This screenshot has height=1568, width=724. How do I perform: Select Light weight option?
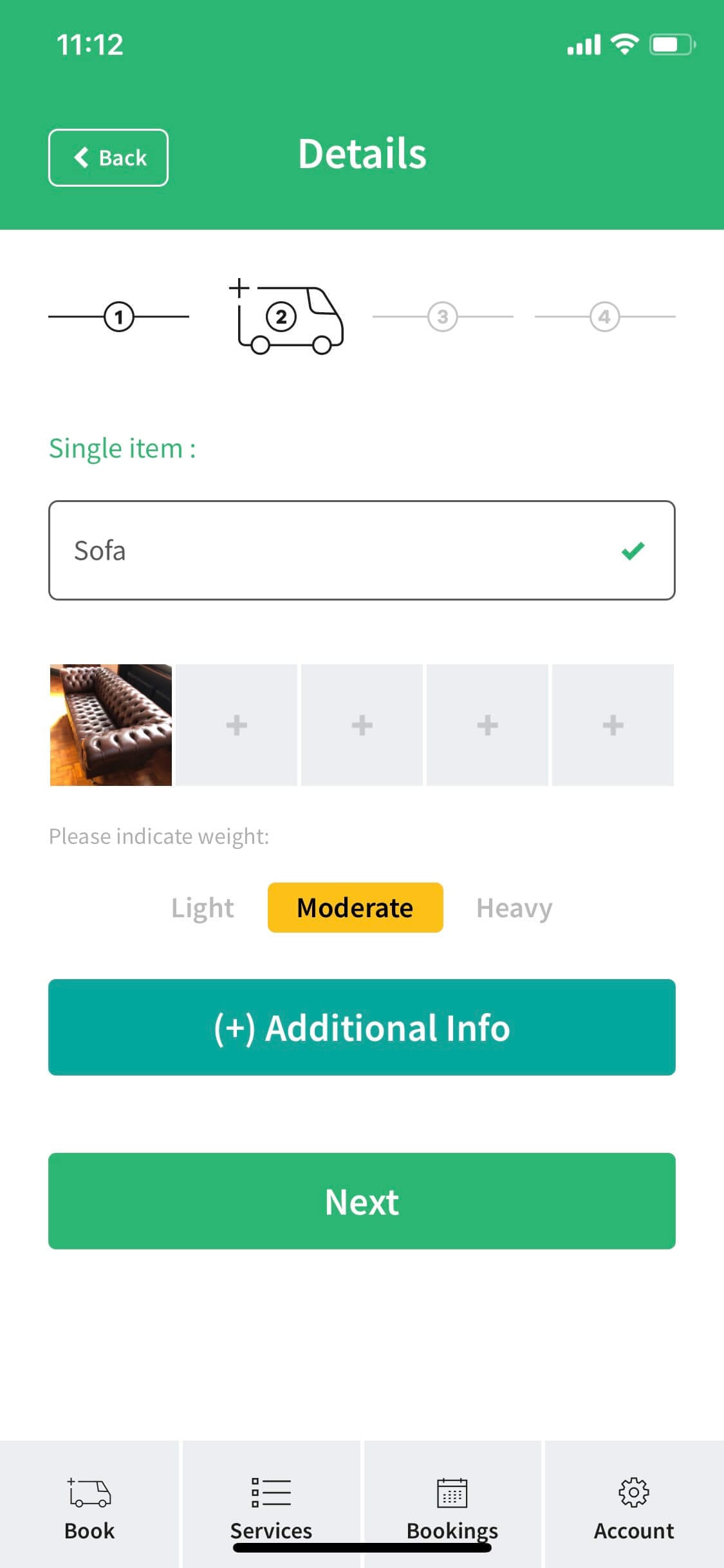[x=202, y=908]
